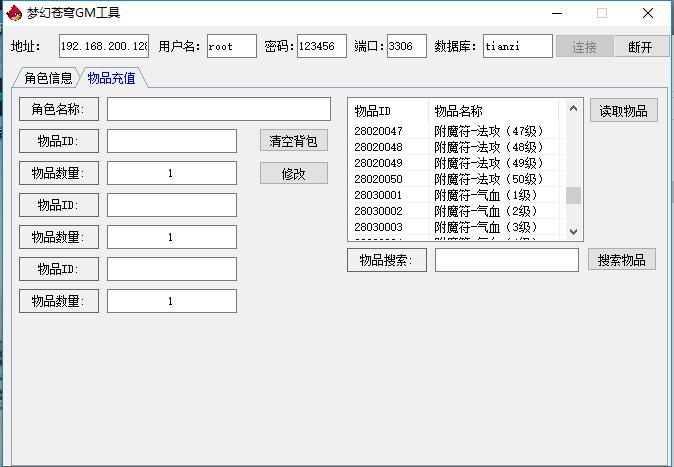Focus the 地址 IP address field
This screenshot has height=467, width=674.
click(x=104, y=47)
